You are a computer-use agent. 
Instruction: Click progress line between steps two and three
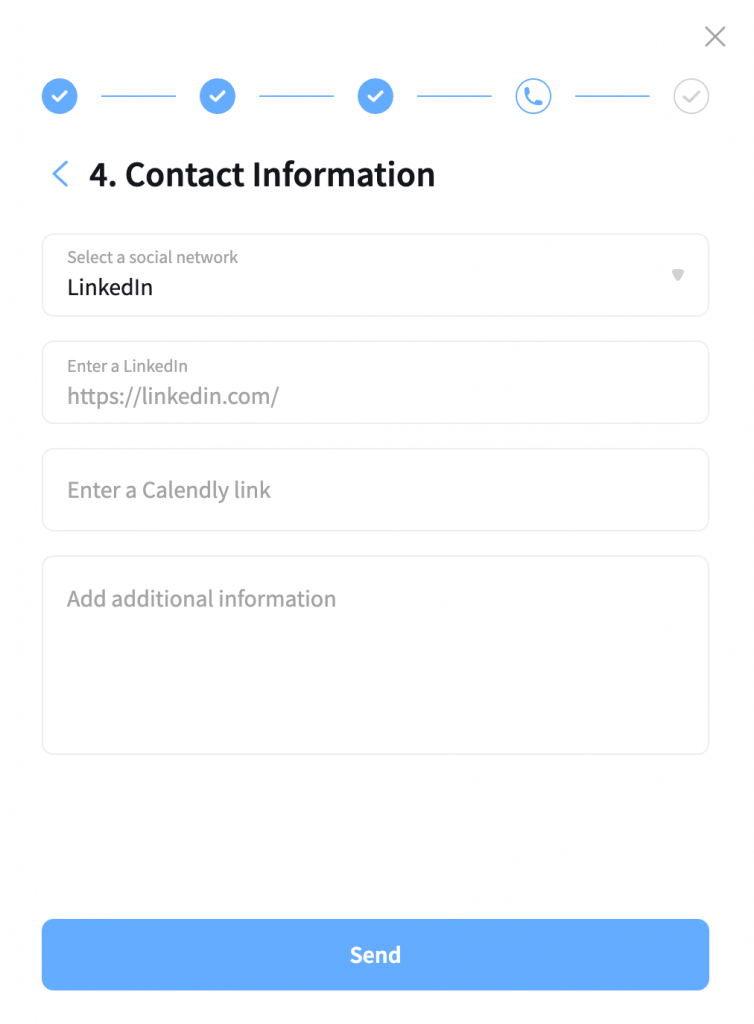click(296, 97)
